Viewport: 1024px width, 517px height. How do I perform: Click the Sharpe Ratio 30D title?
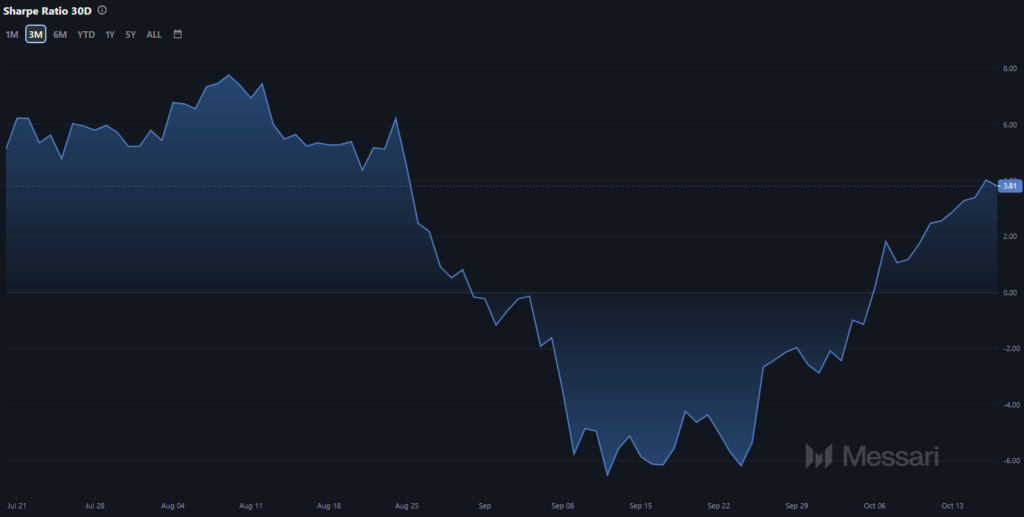[47, 11]
